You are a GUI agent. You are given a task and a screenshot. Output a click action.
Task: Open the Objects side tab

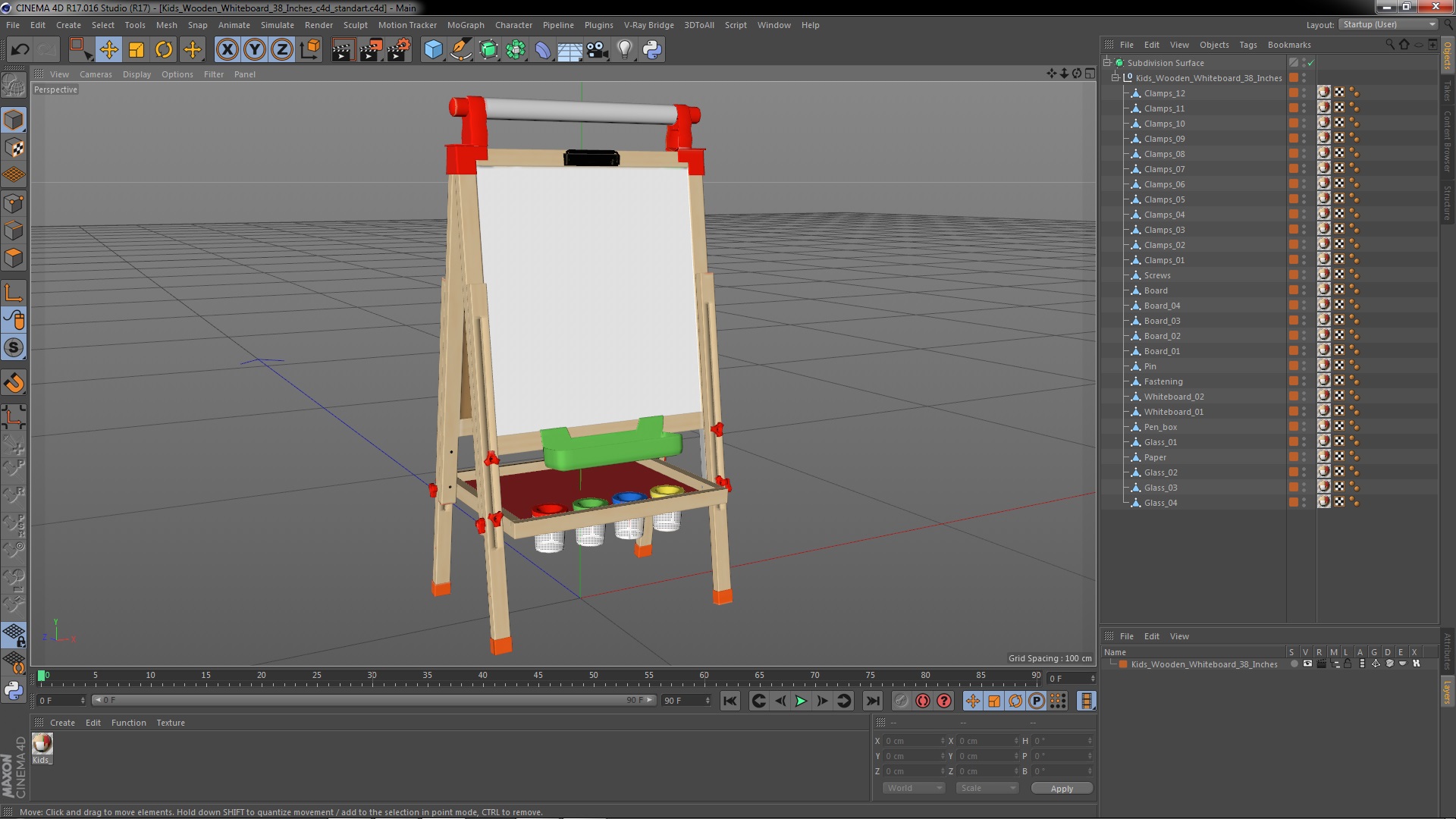(1447, 55)
